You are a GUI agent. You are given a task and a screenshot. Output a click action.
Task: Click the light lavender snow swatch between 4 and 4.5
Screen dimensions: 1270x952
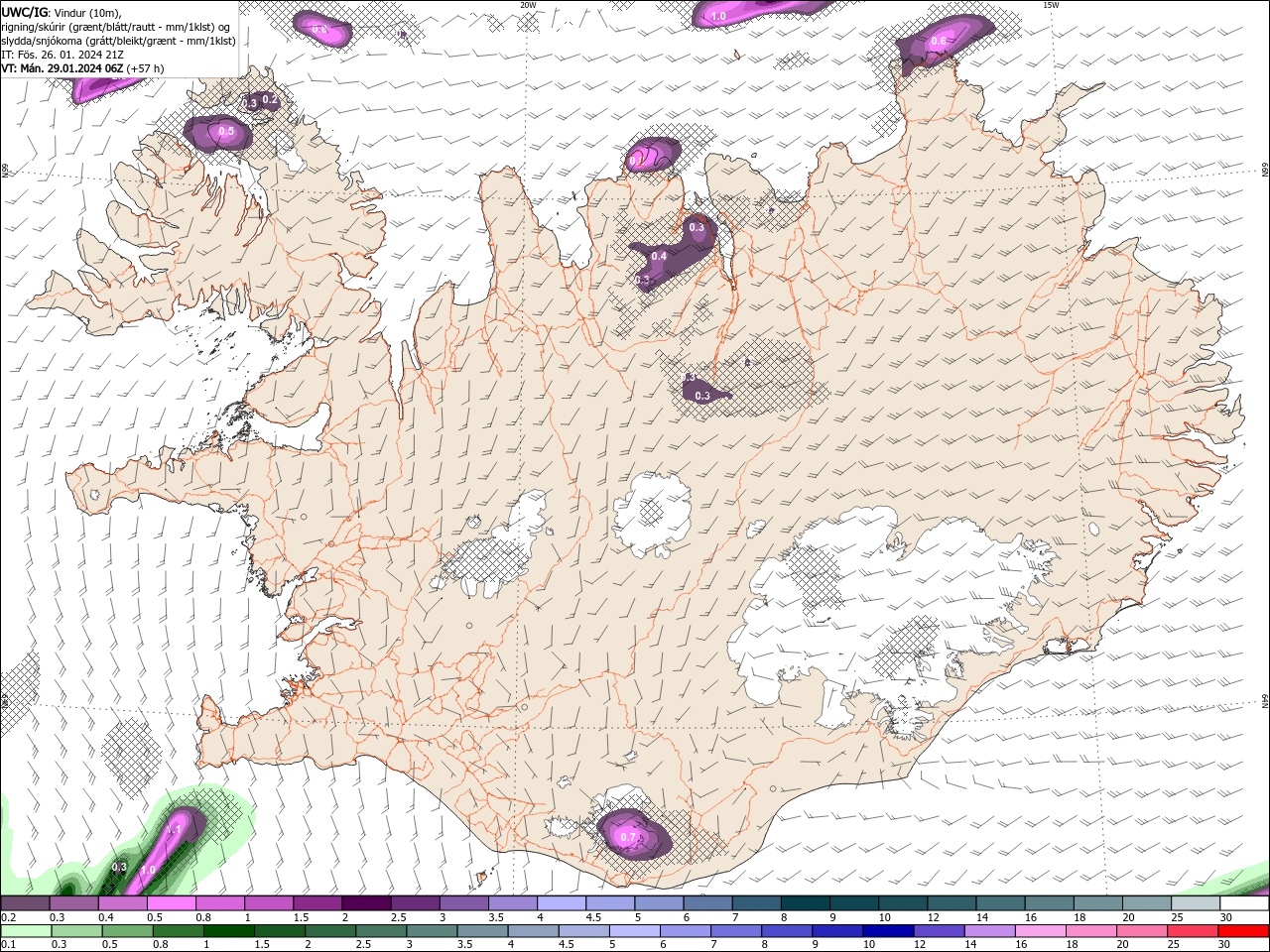[560, 903]
